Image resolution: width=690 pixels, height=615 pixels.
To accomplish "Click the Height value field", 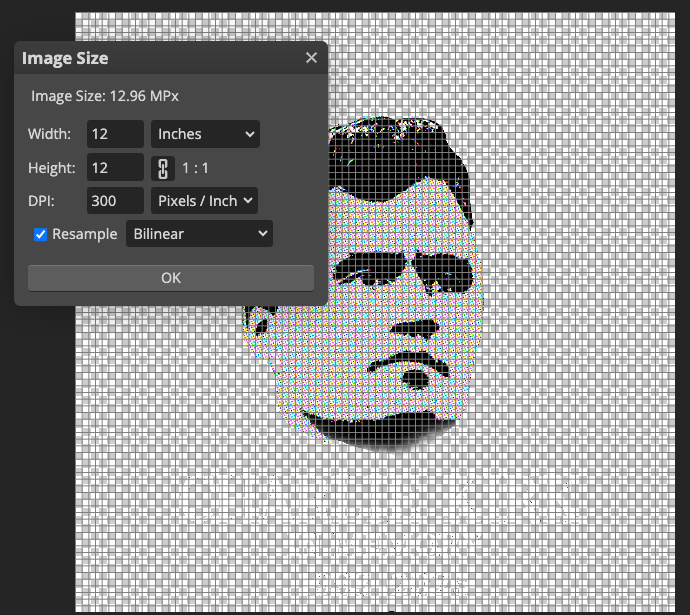I will pyautogui.click(x=115, y=168).
